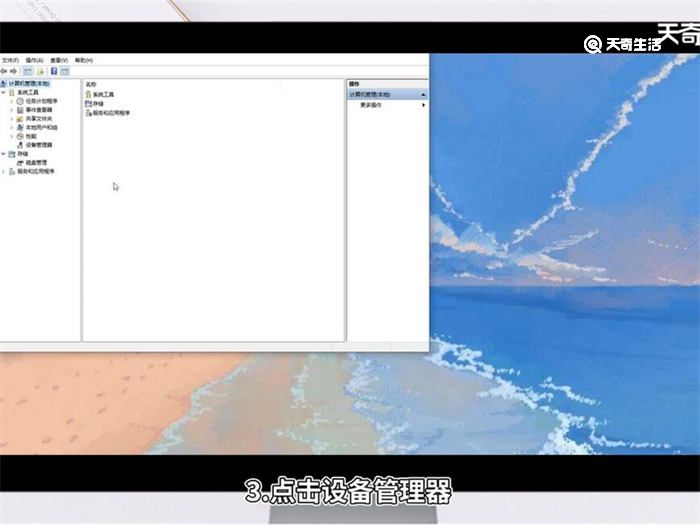Open the 查看(V) menu
700x525 pixels.
click(x=59, y=60)
